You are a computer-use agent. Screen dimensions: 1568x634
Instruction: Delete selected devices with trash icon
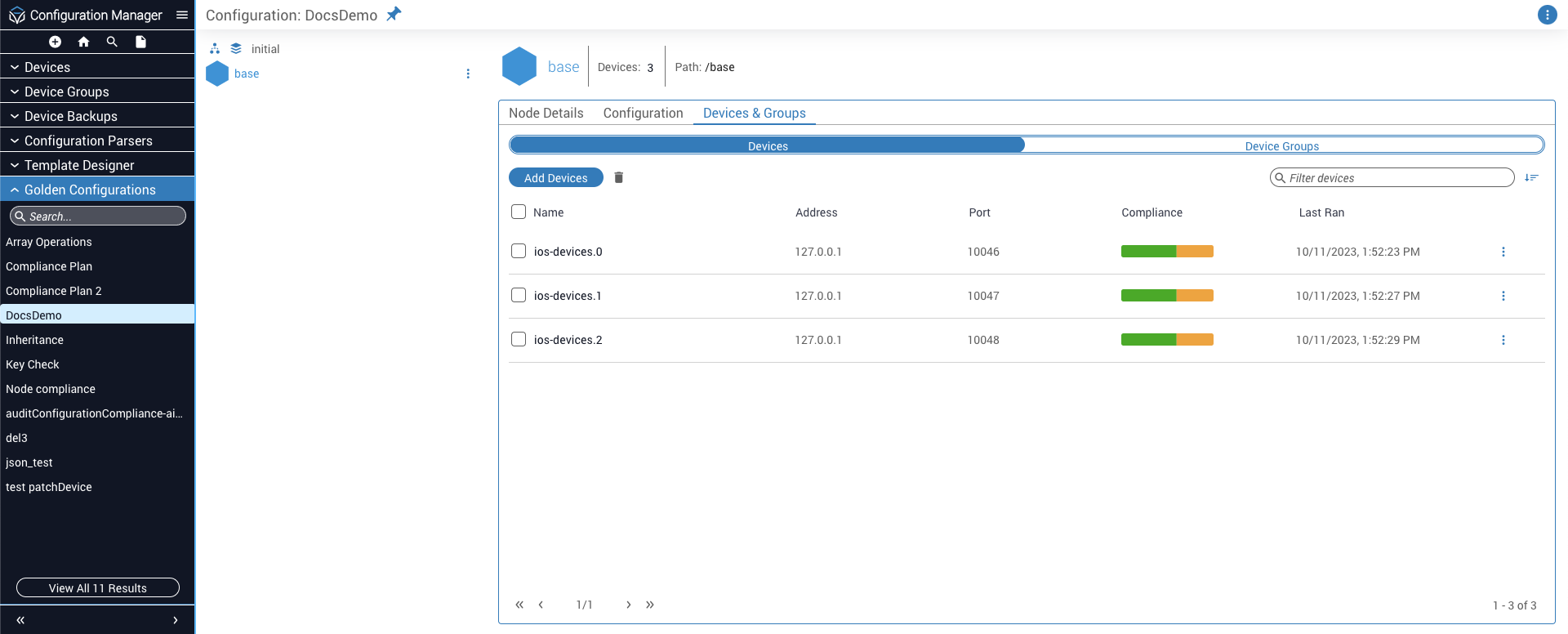[618, 177]
